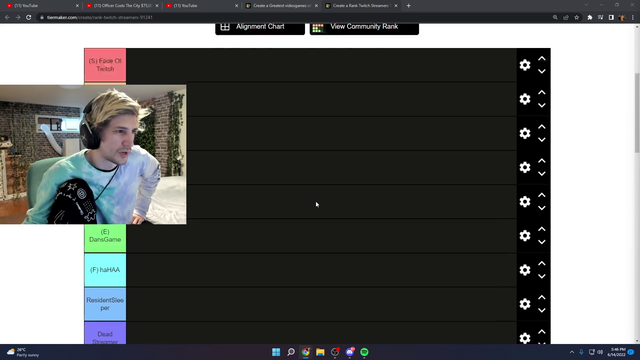Open View Community Rank
This screenshot has height=360, width=640.
pyautogui.click(x=364, y=28)
